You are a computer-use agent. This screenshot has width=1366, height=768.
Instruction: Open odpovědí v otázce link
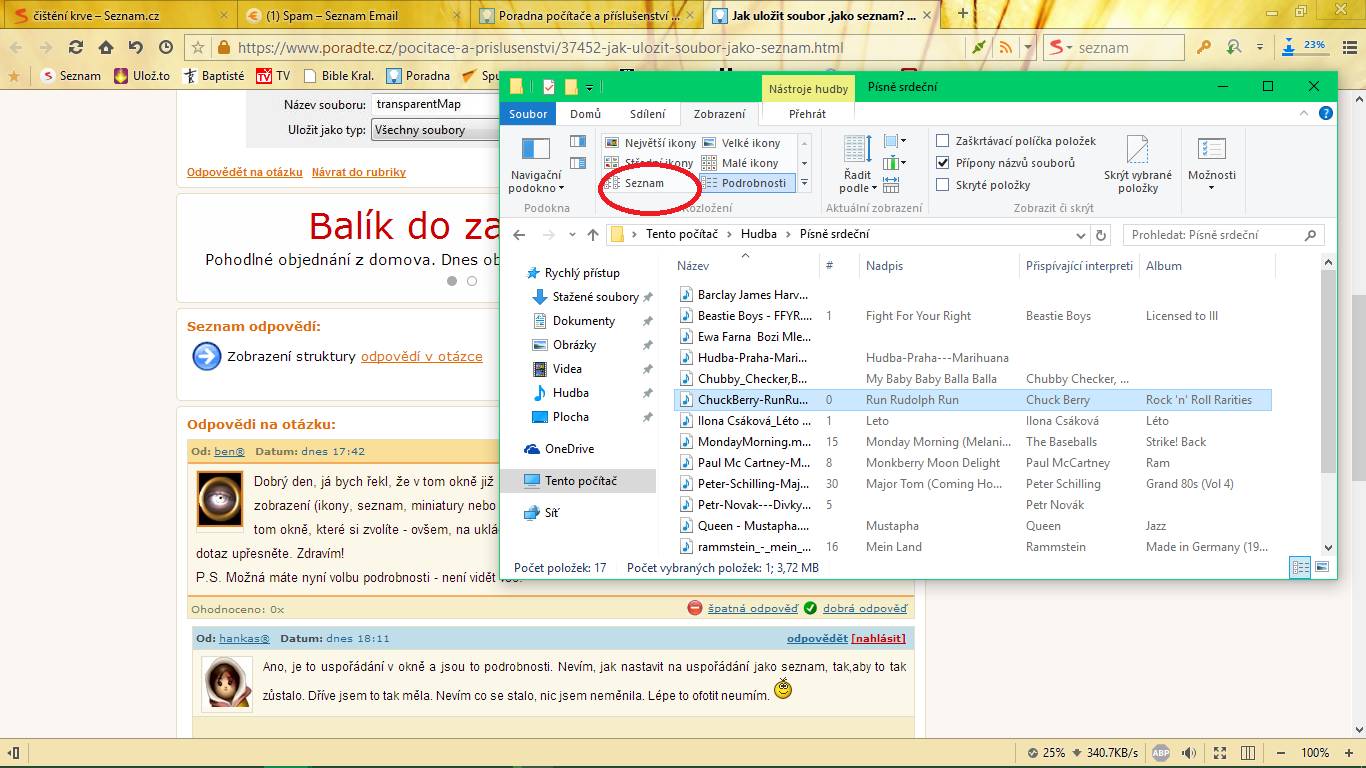pos(421,356)
